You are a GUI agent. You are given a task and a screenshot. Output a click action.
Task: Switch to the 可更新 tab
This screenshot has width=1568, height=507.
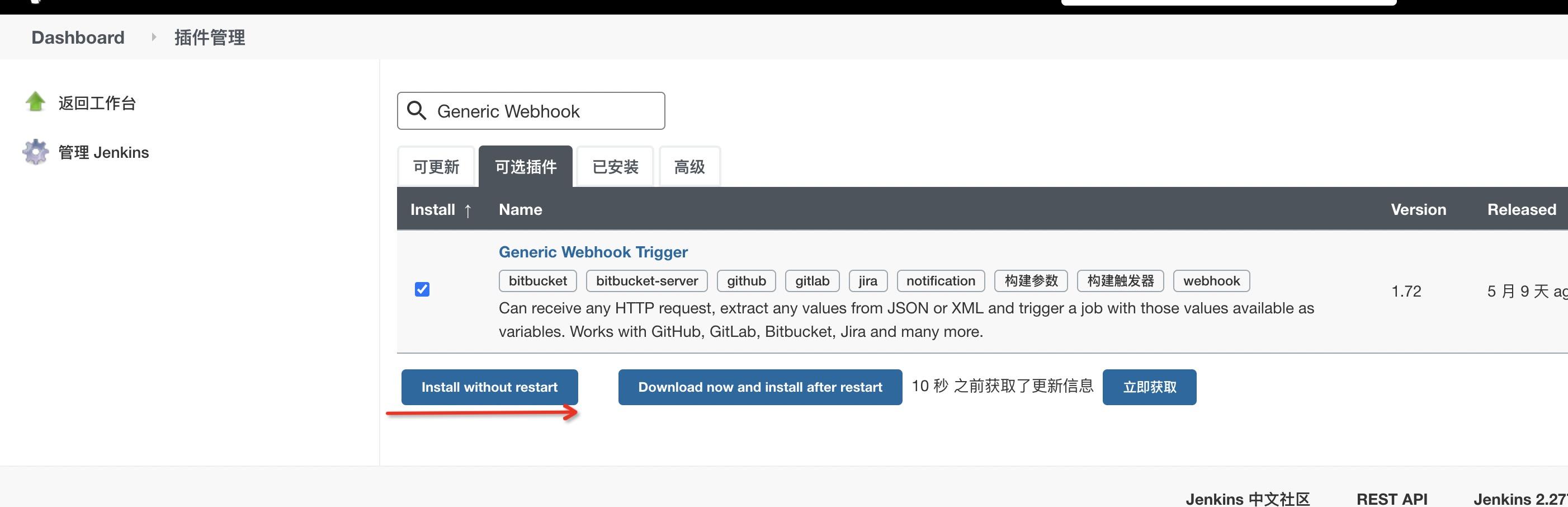[436, 166]
